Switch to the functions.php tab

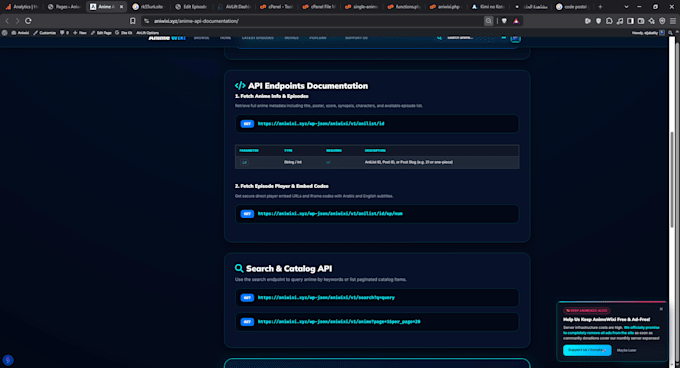tap(404, 7)
